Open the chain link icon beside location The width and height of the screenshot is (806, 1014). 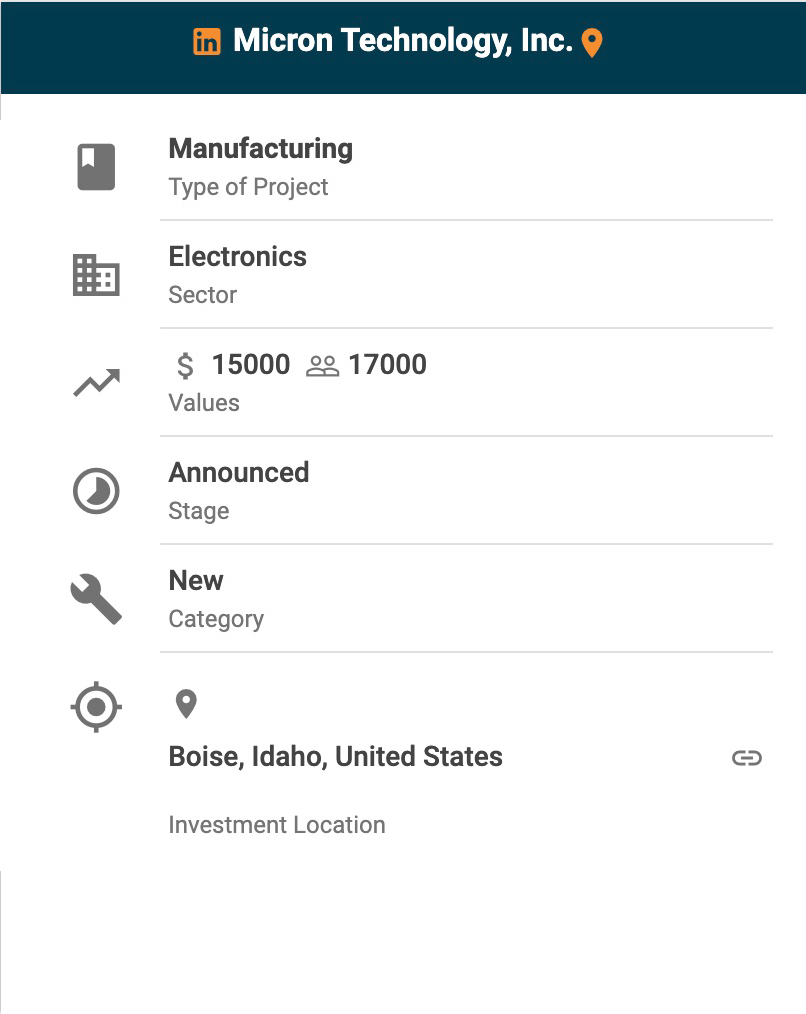coord(746,758)
